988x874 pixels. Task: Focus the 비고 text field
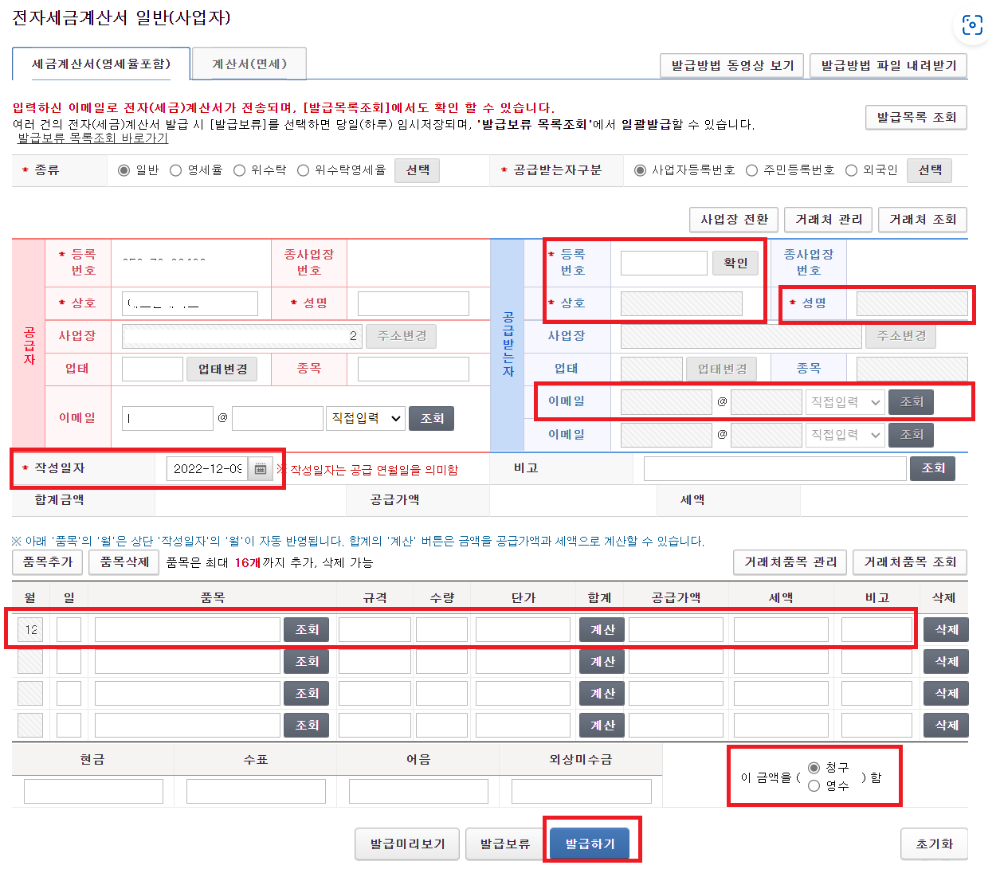click(x=774, y=468)
